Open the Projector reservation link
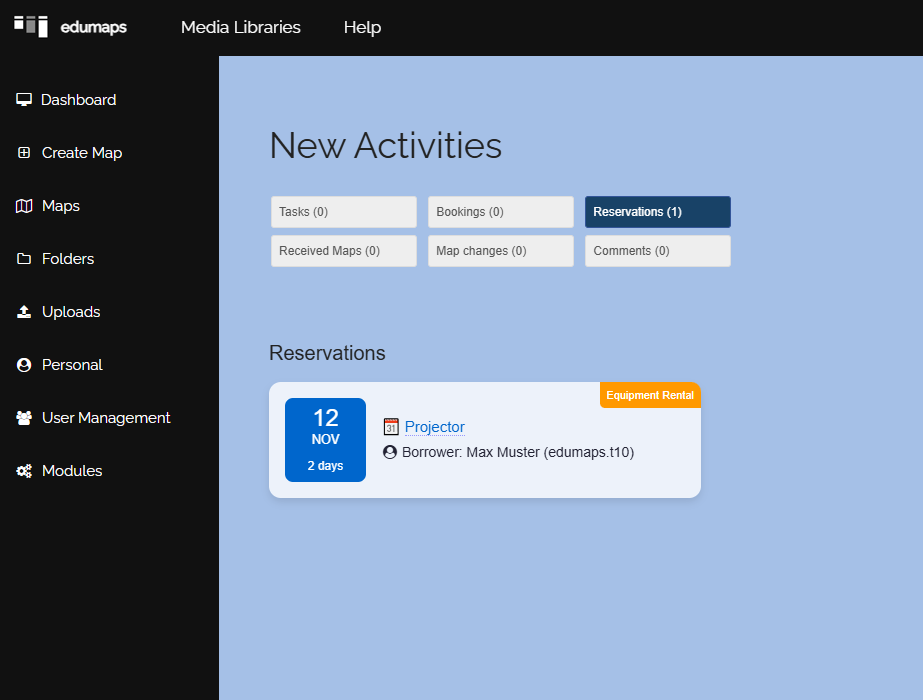This screenshot has width=923, height=700. pyautogui.click(x=434, y=427)
